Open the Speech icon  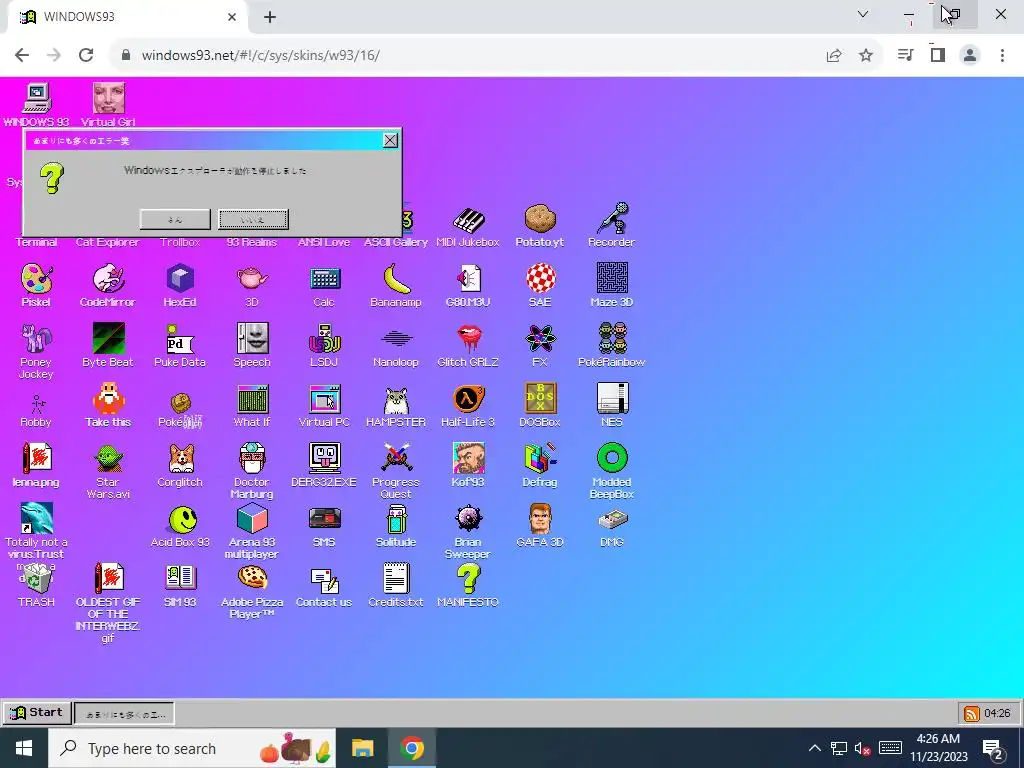pyautogui.click(x=252, y=339)
